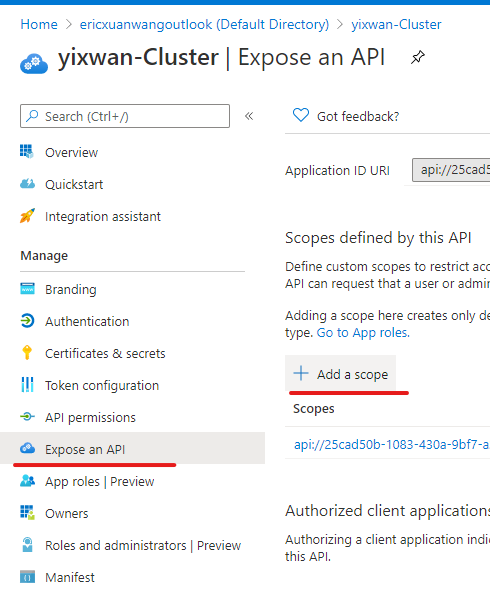Click the Integration assistant rocket icon

27,216
